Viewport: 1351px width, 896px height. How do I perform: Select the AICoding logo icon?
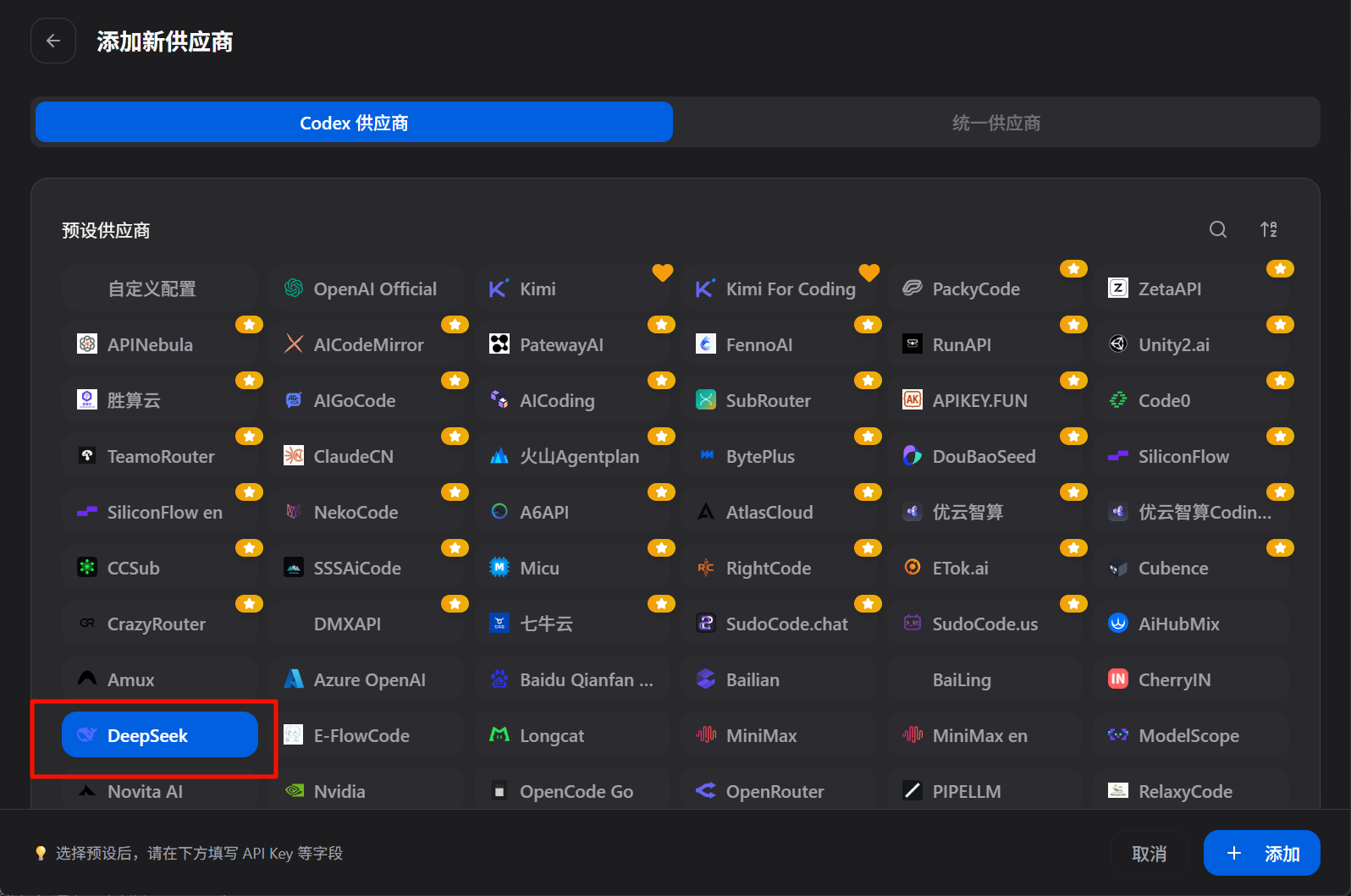499,400
